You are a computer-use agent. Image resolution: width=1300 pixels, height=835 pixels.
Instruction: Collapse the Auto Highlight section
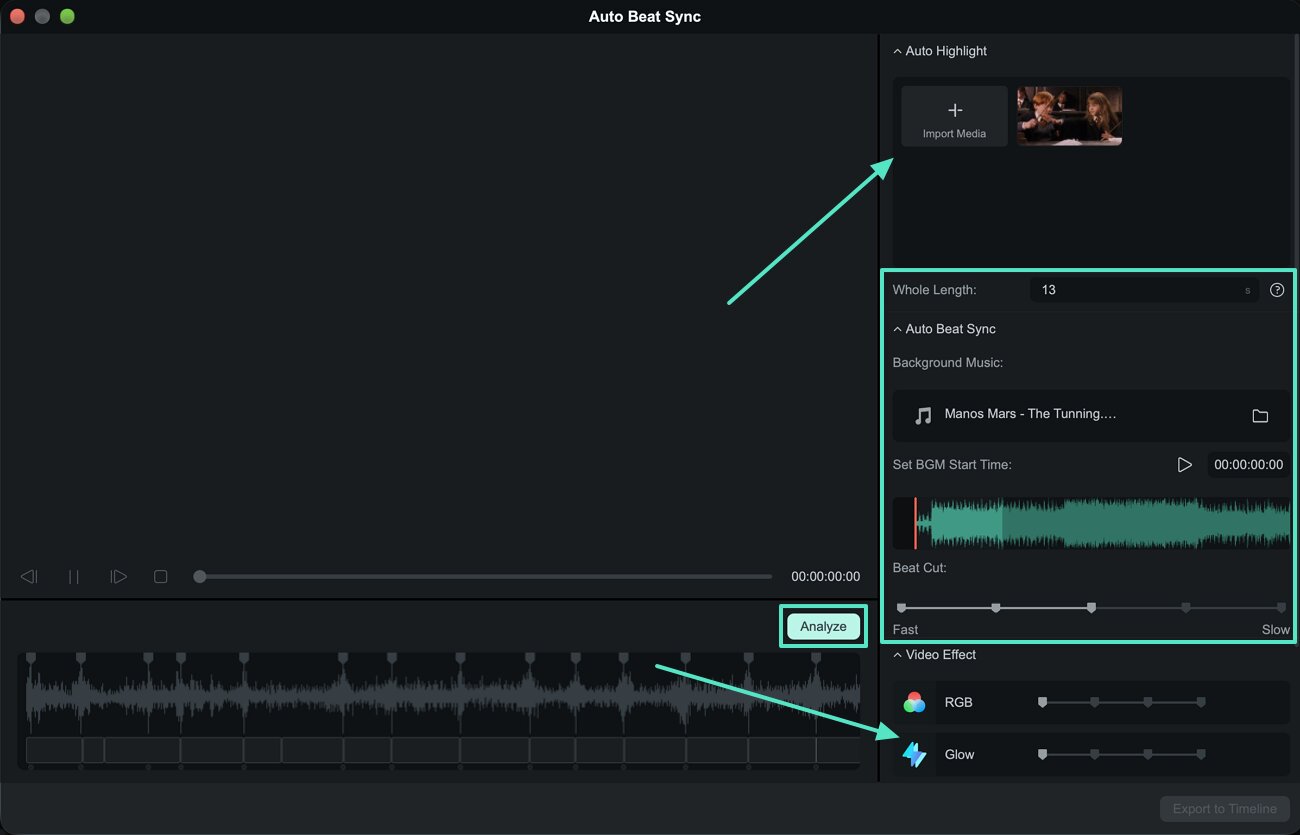coord(897,51)
